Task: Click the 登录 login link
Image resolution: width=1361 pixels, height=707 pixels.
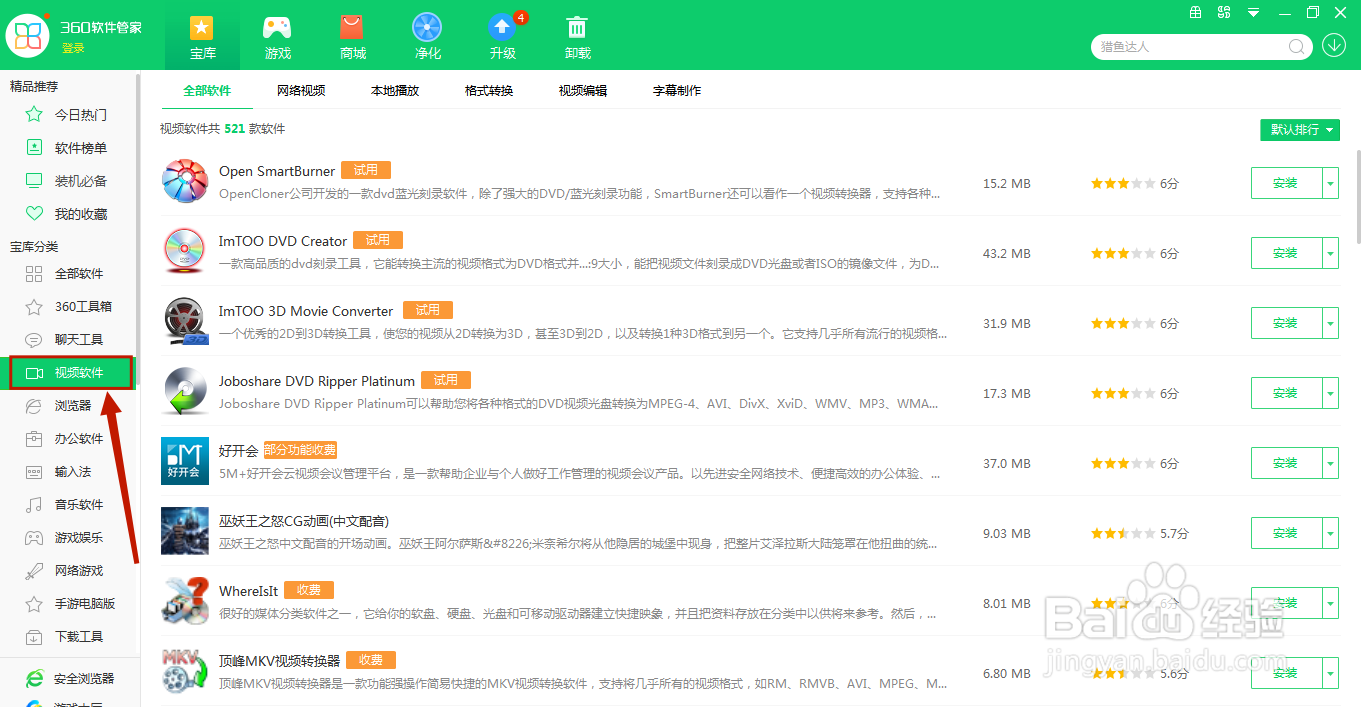Action: pyautogui.click(x=73, y=46)
